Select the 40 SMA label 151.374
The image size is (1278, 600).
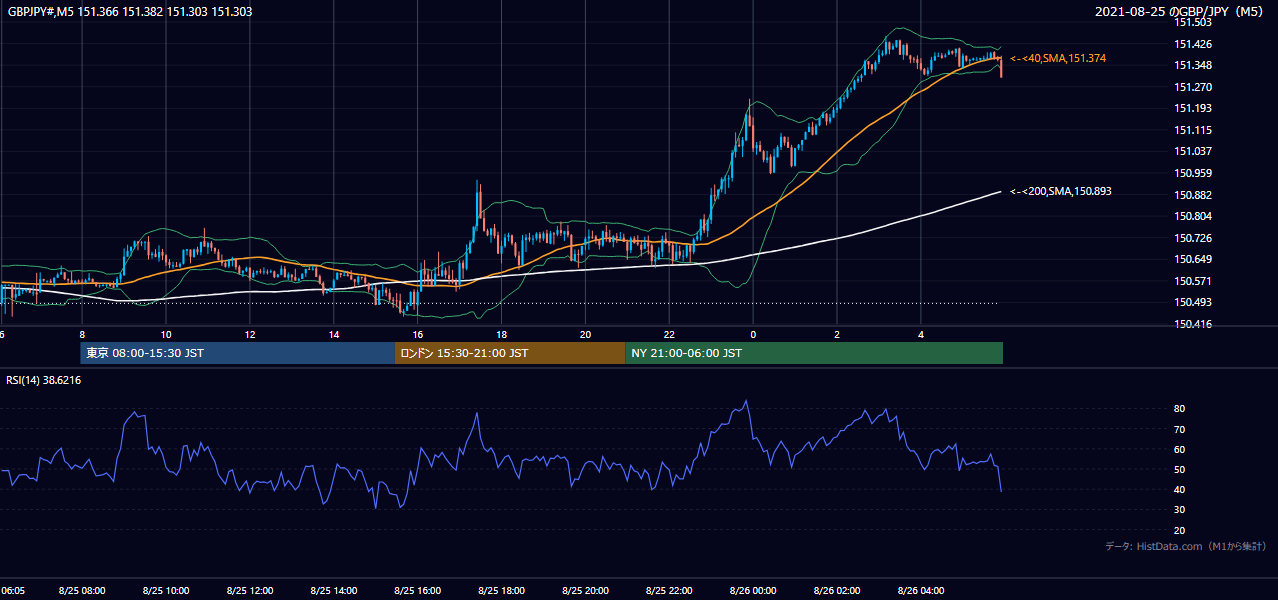click(1058, 59)
